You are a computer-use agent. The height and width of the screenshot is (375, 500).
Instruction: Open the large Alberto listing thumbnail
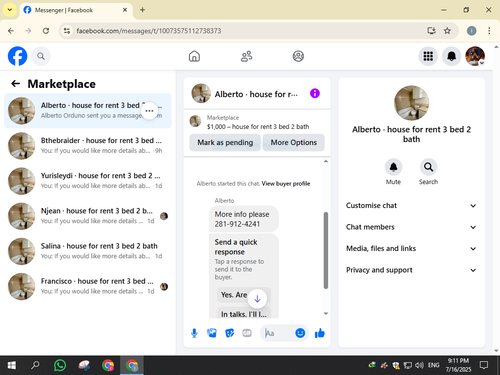click(411, 103)
